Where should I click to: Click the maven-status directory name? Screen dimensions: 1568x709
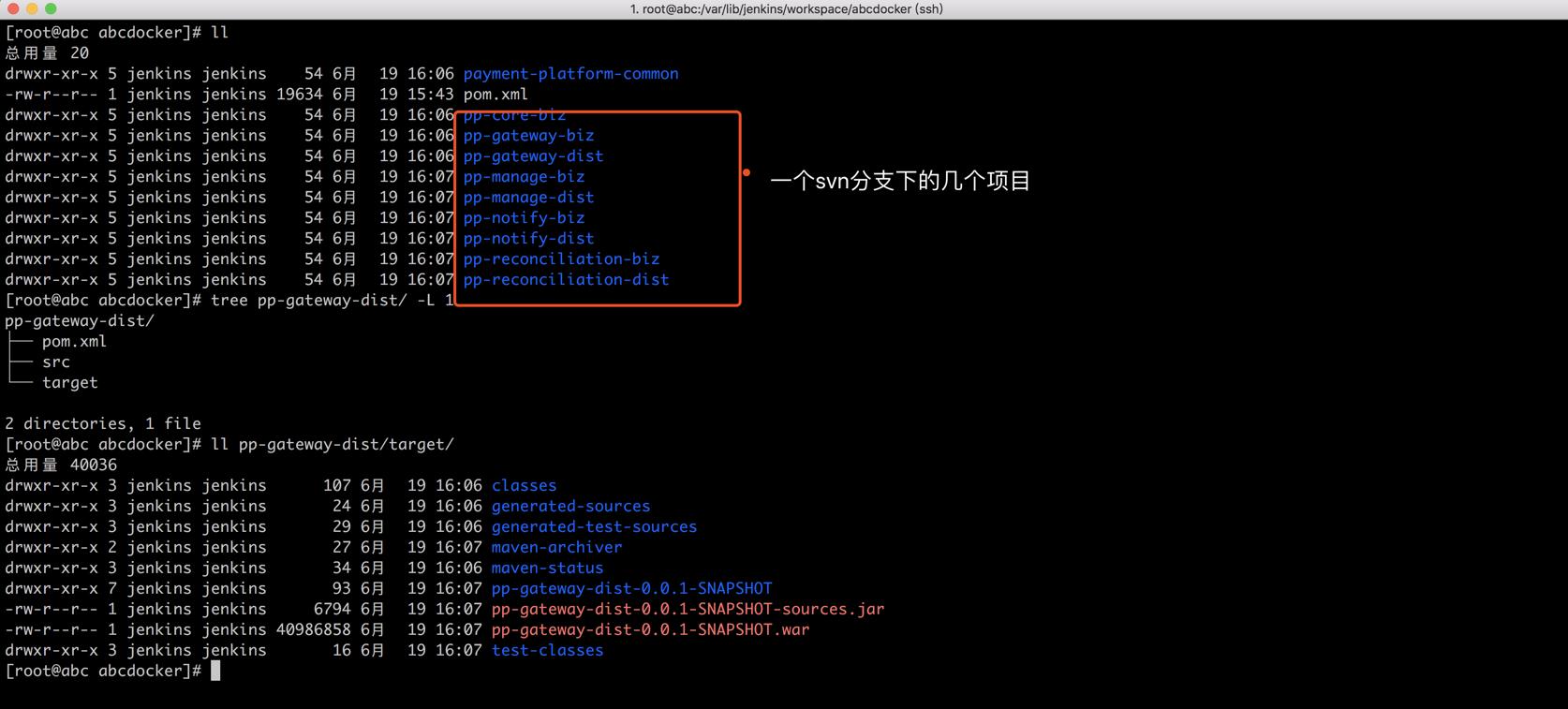tap(547, 568)
